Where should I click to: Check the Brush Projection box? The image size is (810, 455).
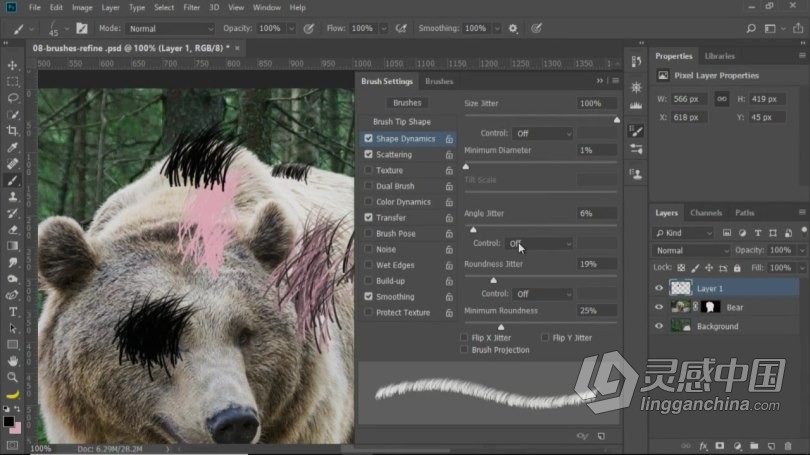[464, 350]
